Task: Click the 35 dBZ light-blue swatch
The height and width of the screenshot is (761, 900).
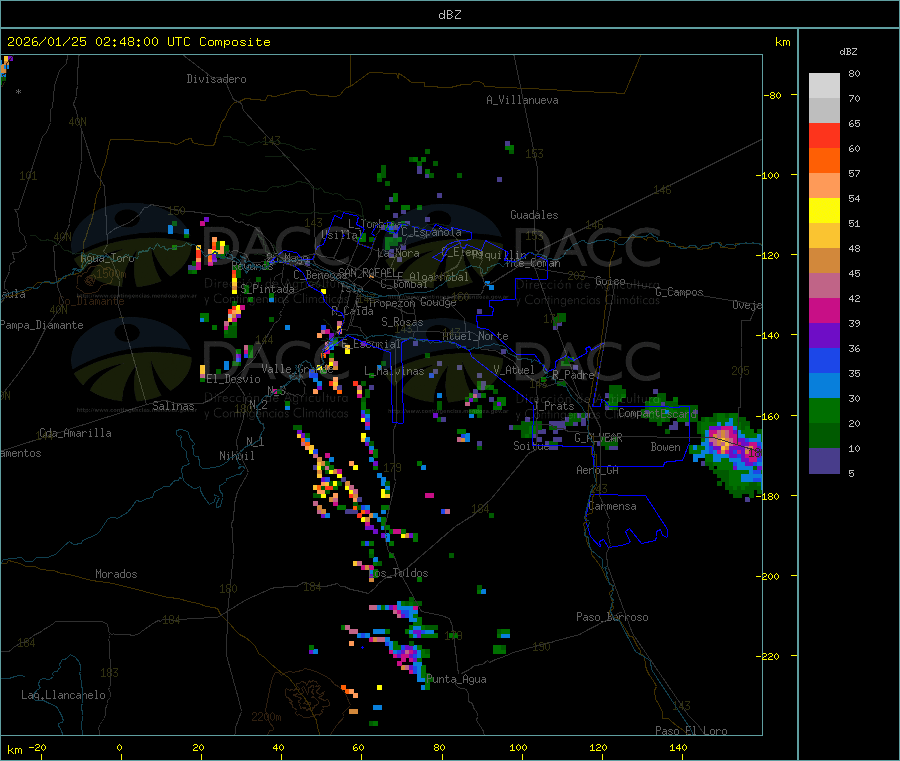Action: tap(824, 386)
